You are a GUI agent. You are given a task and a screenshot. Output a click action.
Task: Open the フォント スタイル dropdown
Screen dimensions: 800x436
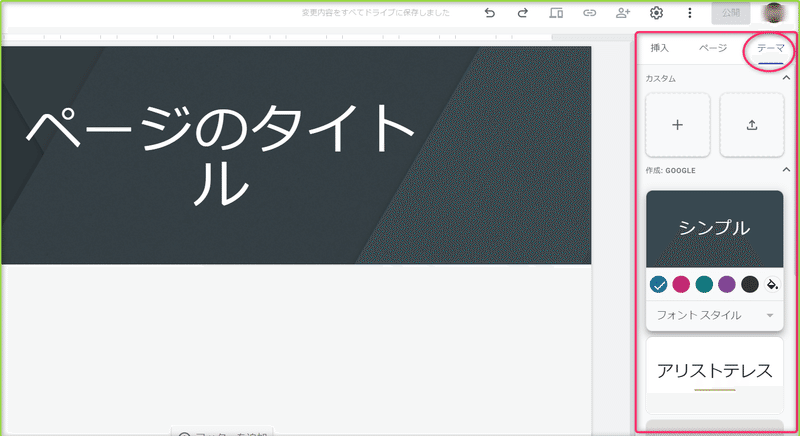tap(714, 315)
